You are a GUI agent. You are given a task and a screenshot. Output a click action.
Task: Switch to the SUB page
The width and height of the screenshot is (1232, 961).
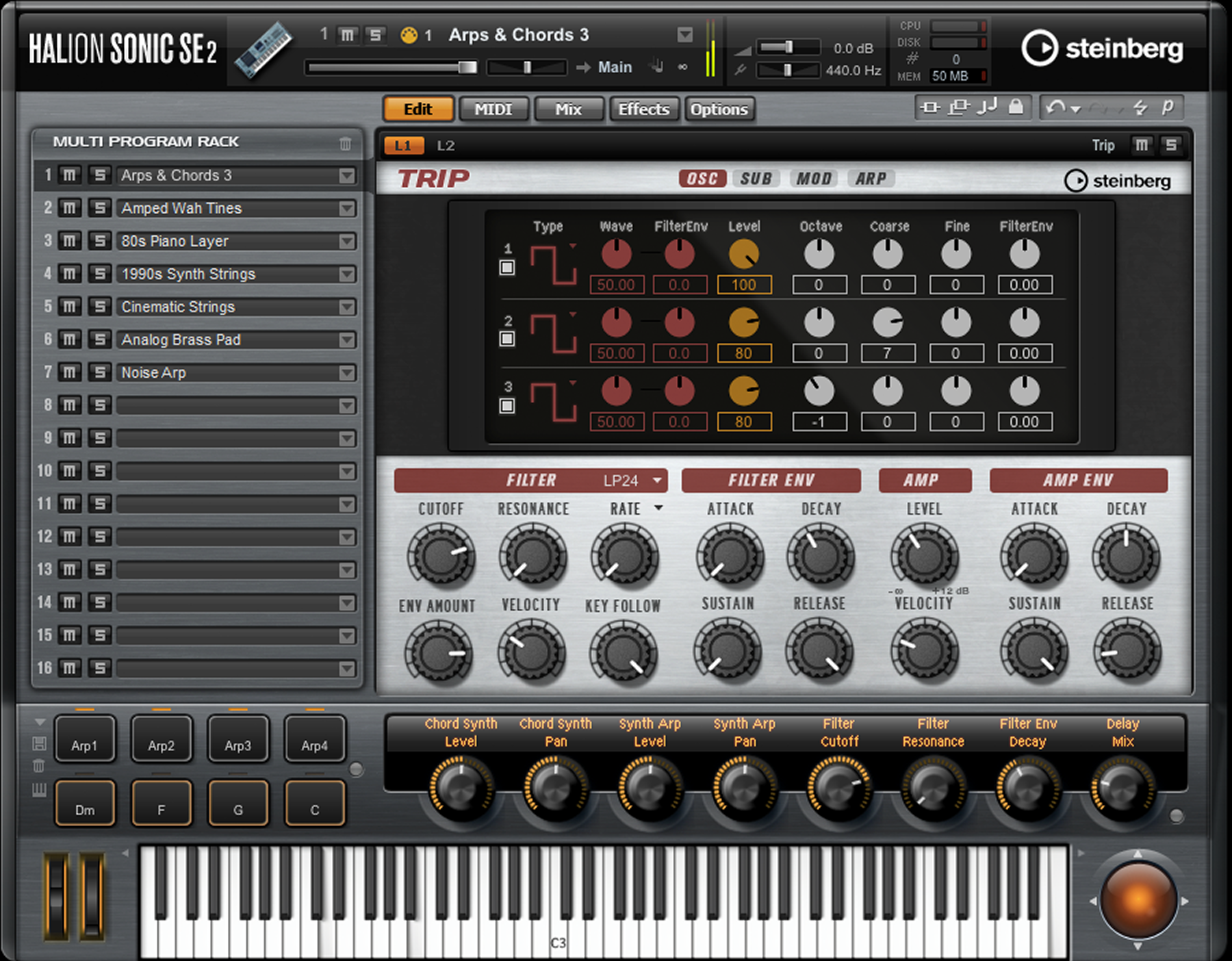click(756, 179)
